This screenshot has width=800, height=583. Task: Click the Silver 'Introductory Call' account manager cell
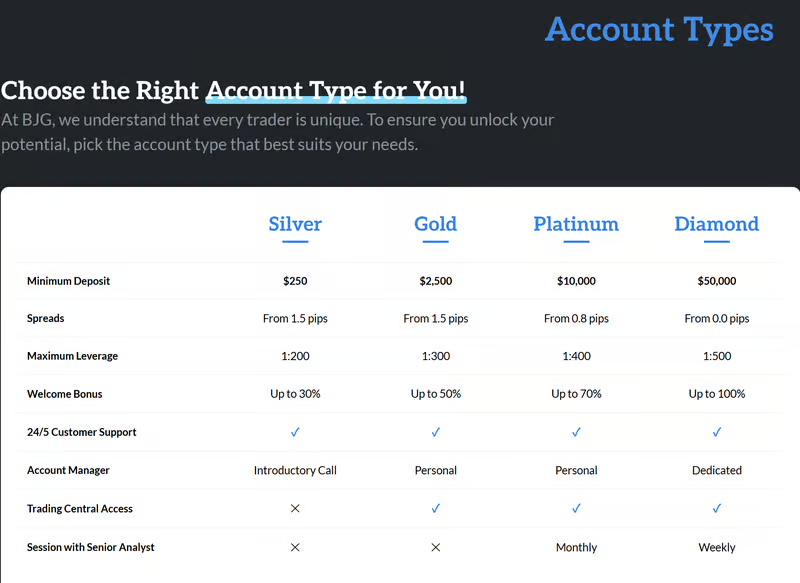point(295,470)
